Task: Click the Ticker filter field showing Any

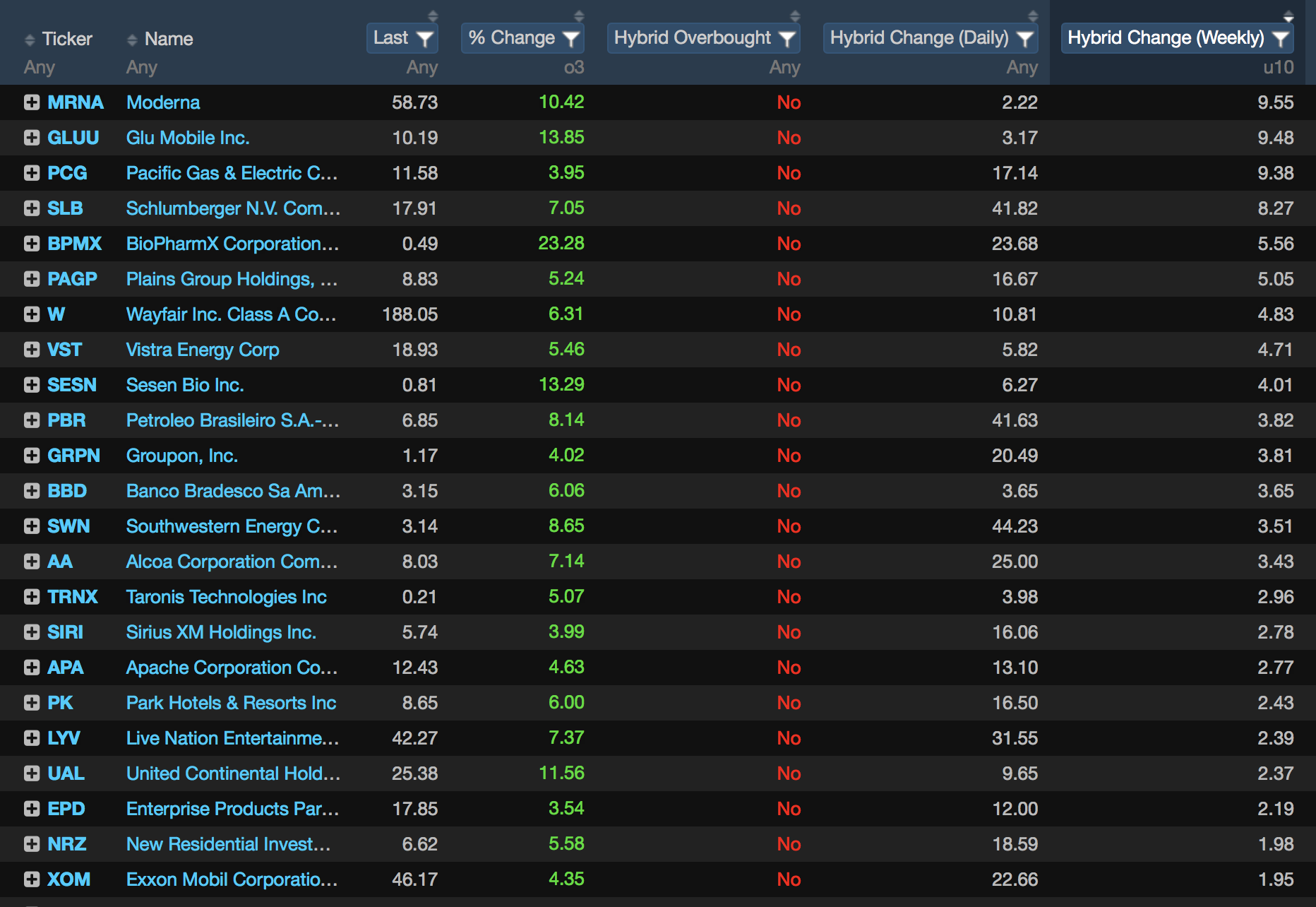Action: (x=40, y=68)
